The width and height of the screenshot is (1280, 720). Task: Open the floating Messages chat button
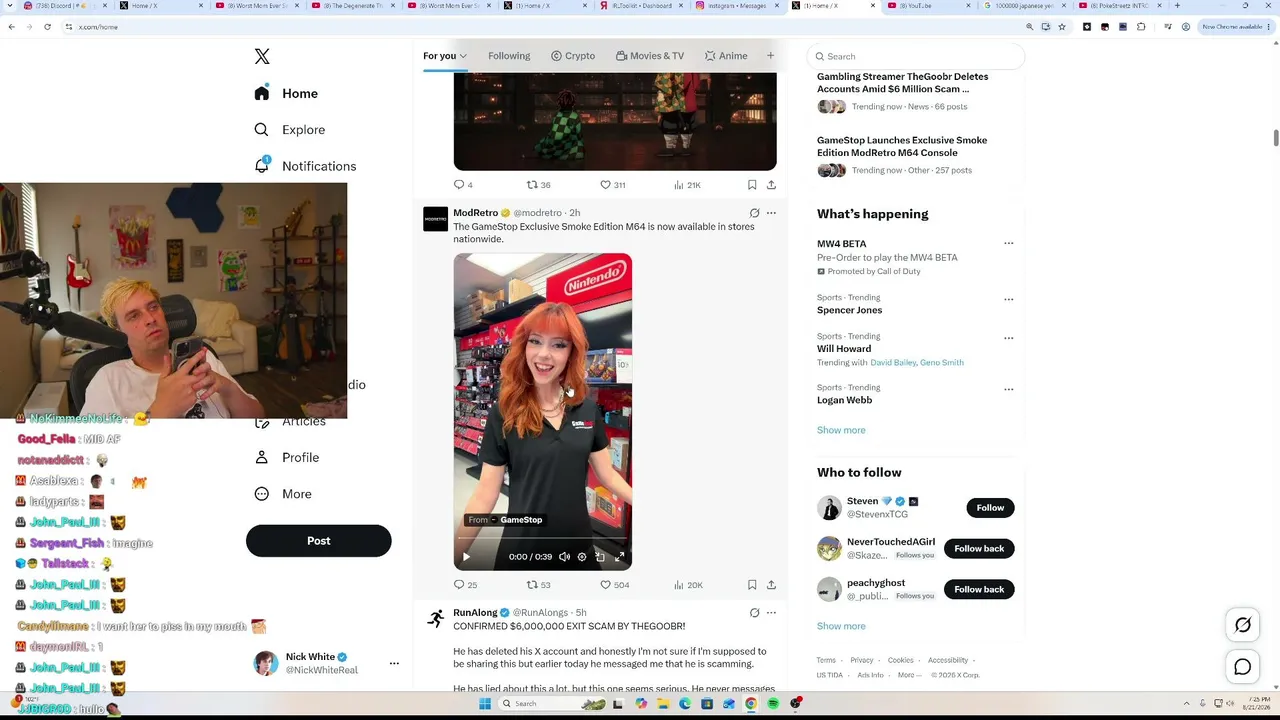point(1243,667)
